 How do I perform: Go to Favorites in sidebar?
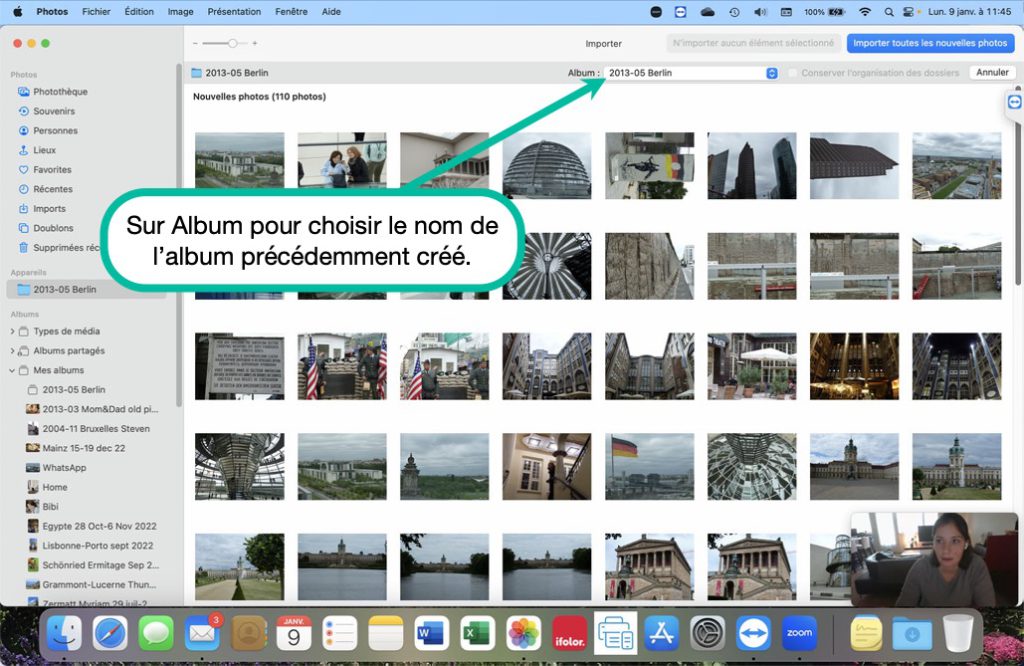tap(52, 170)
